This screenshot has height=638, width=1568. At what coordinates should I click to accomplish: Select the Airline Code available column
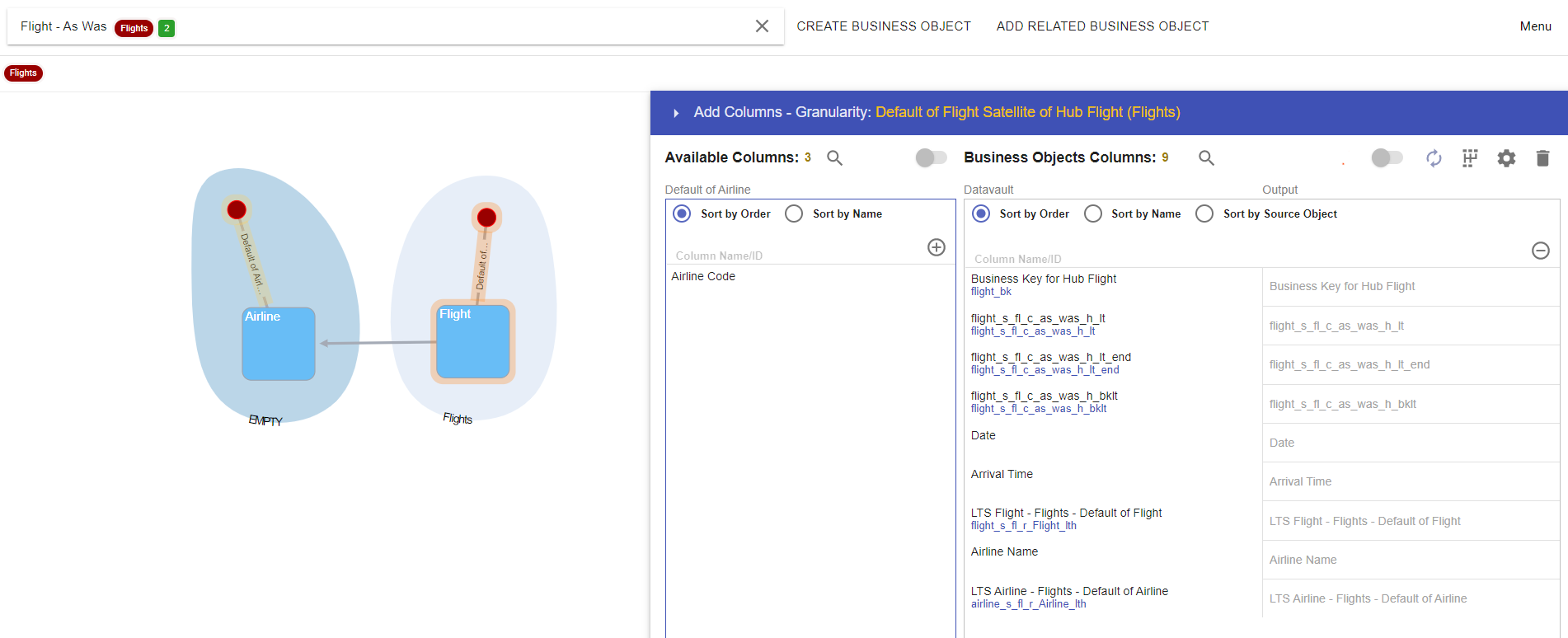pos(703,277)
